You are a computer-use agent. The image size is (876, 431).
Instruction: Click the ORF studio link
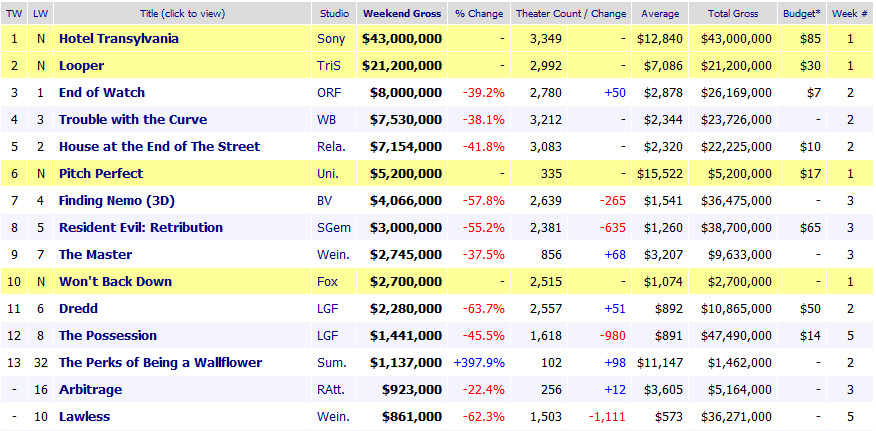point(328,93)
